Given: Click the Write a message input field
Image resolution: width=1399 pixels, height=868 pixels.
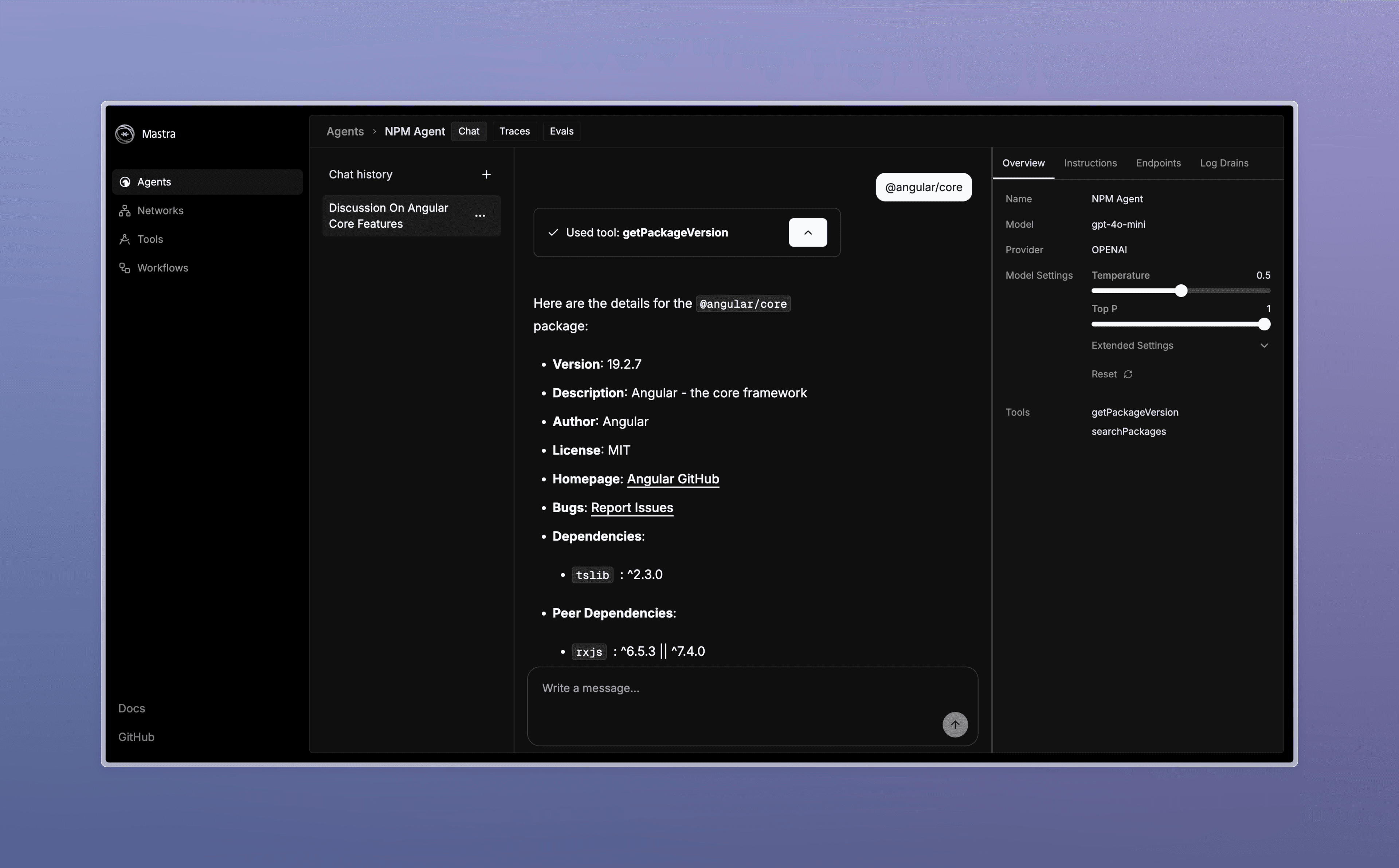Looking at the screenshot, I should (735, 688).
